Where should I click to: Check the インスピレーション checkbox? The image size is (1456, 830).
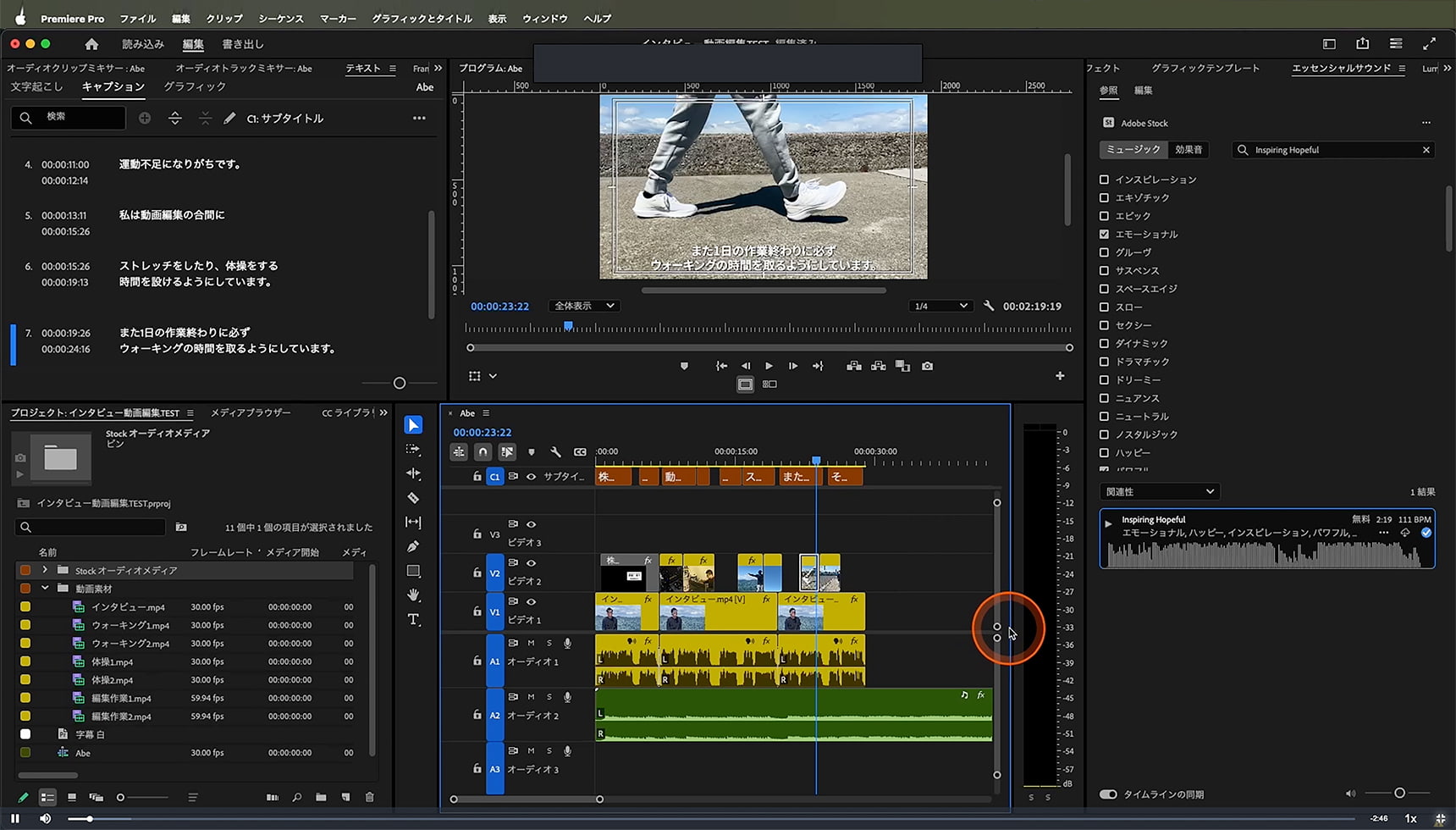point(1104,180)
